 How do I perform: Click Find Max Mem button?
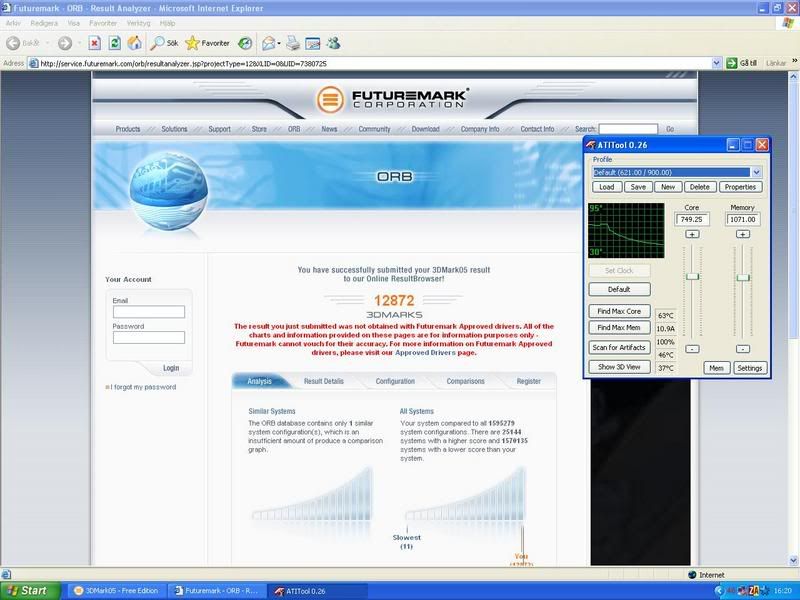pos(619,328)
